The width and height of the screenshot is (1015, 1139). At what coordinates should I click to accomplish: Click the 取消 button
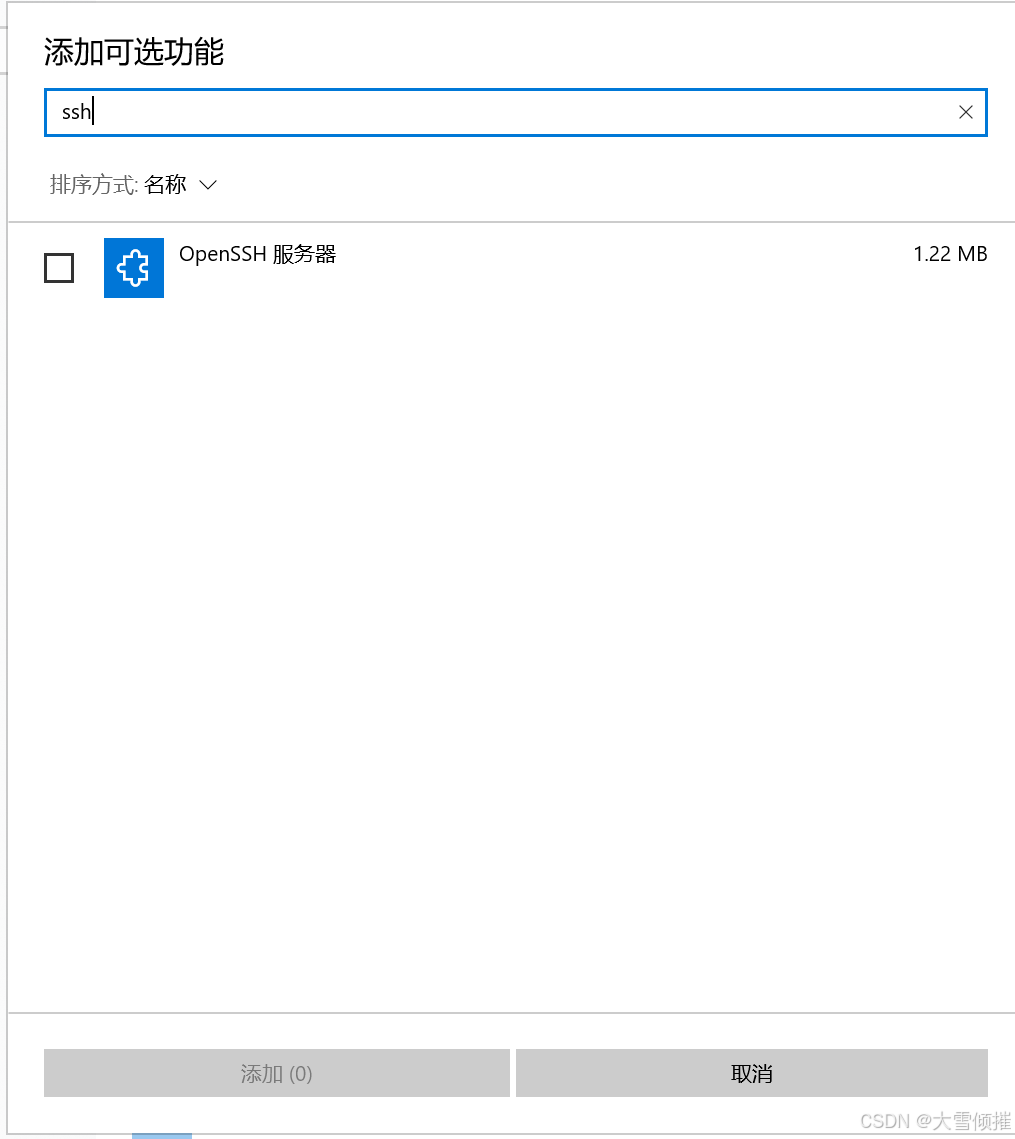pyautogui.click(x=752, y=1073)
